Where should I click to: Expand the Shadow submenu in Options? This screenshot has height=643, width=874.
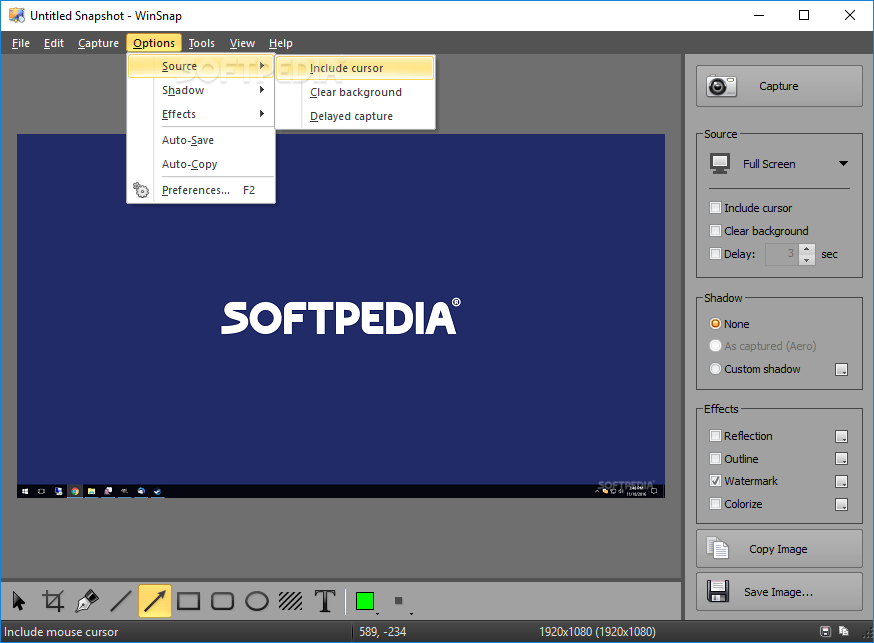201,90
